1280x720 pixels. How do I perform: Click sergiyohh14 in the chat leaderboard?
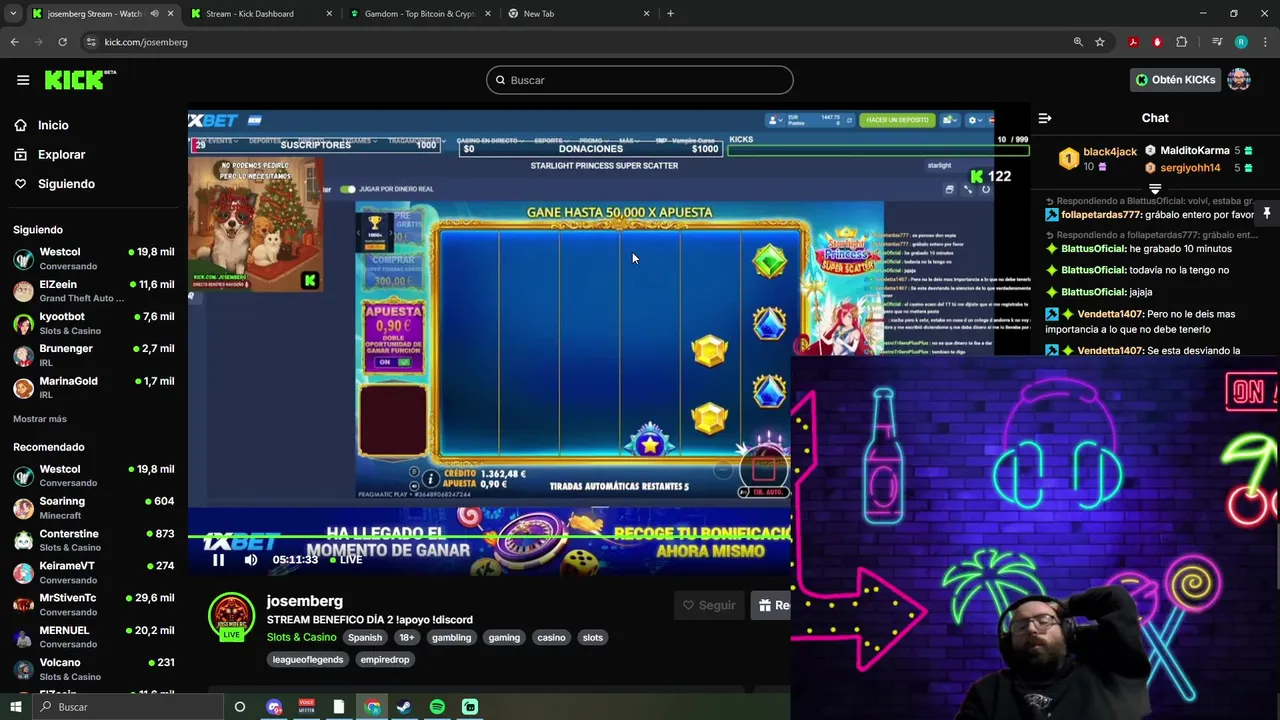pos(1190,168)
